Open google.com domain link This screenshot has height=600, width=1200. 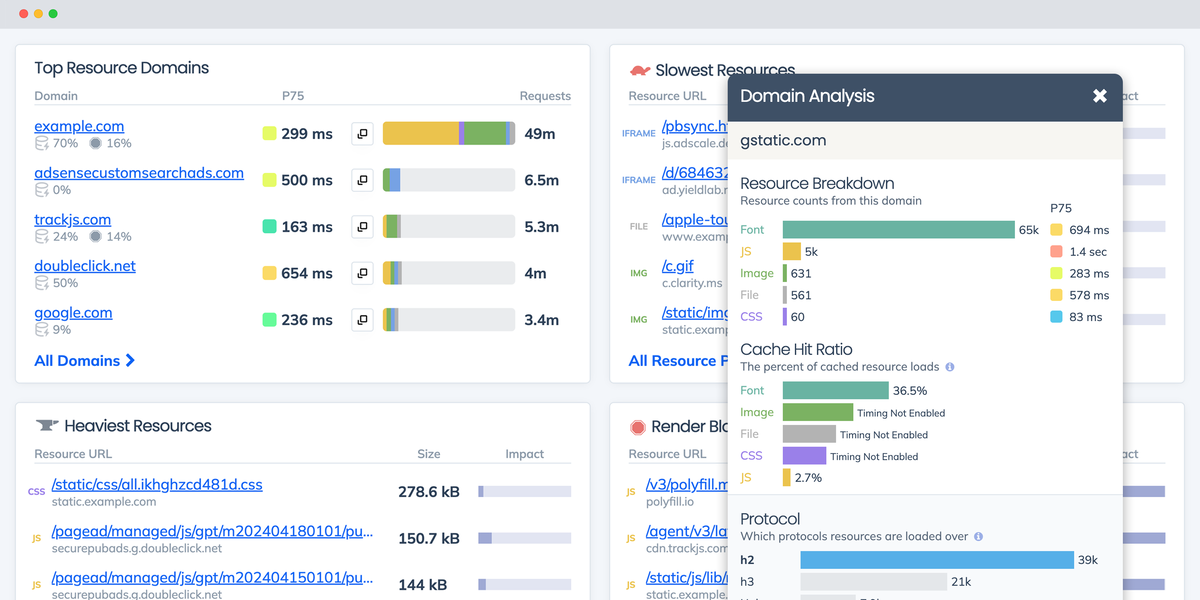(x=73, y=313)
